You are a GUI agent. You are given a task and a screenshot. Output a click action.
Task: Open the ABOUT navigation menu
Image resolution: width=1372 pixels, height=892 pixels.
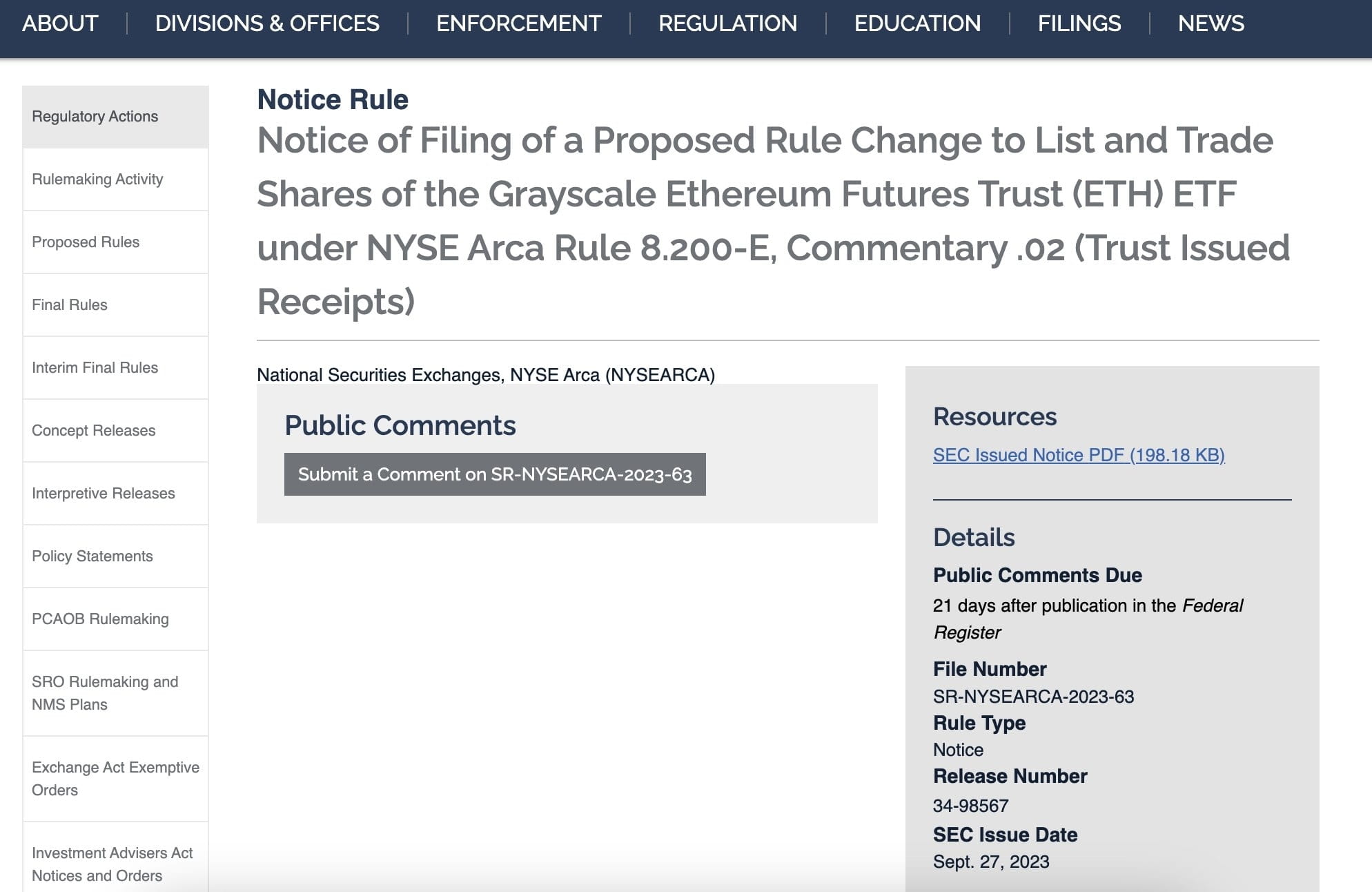60,23
